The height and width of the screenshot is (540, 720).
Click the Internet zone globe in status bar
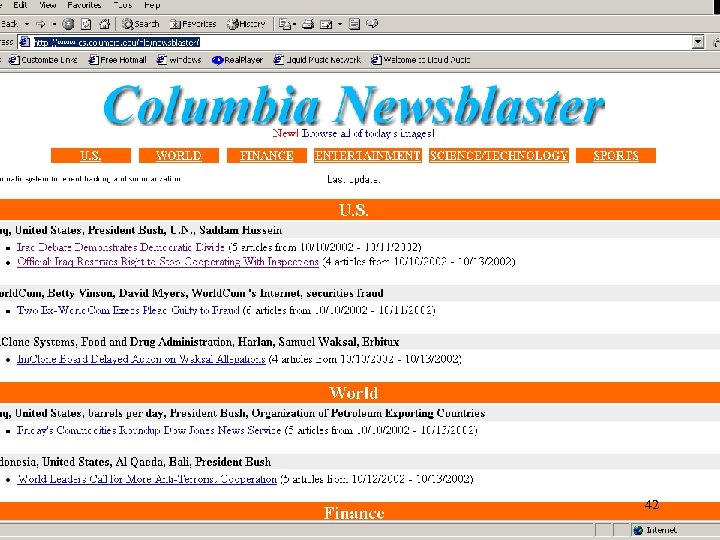[638, 530]
